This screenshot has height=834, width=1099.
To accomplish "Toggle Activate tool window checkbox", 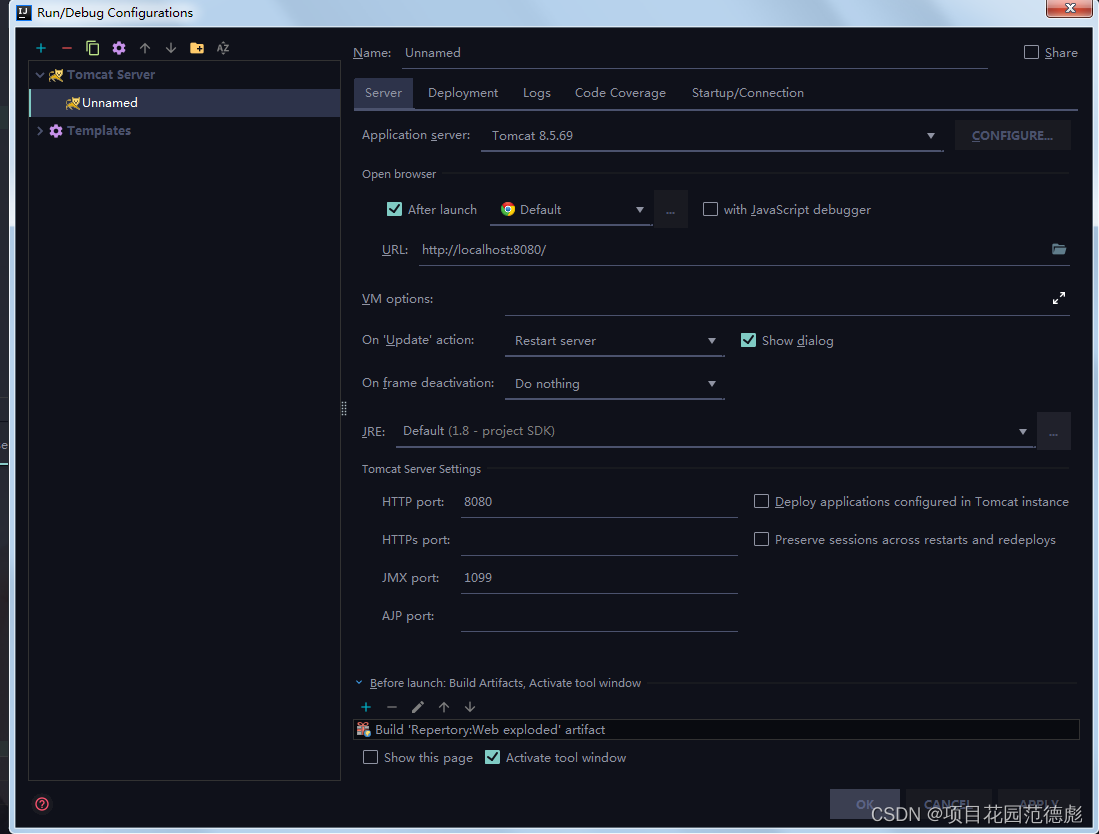I will 493,758.
